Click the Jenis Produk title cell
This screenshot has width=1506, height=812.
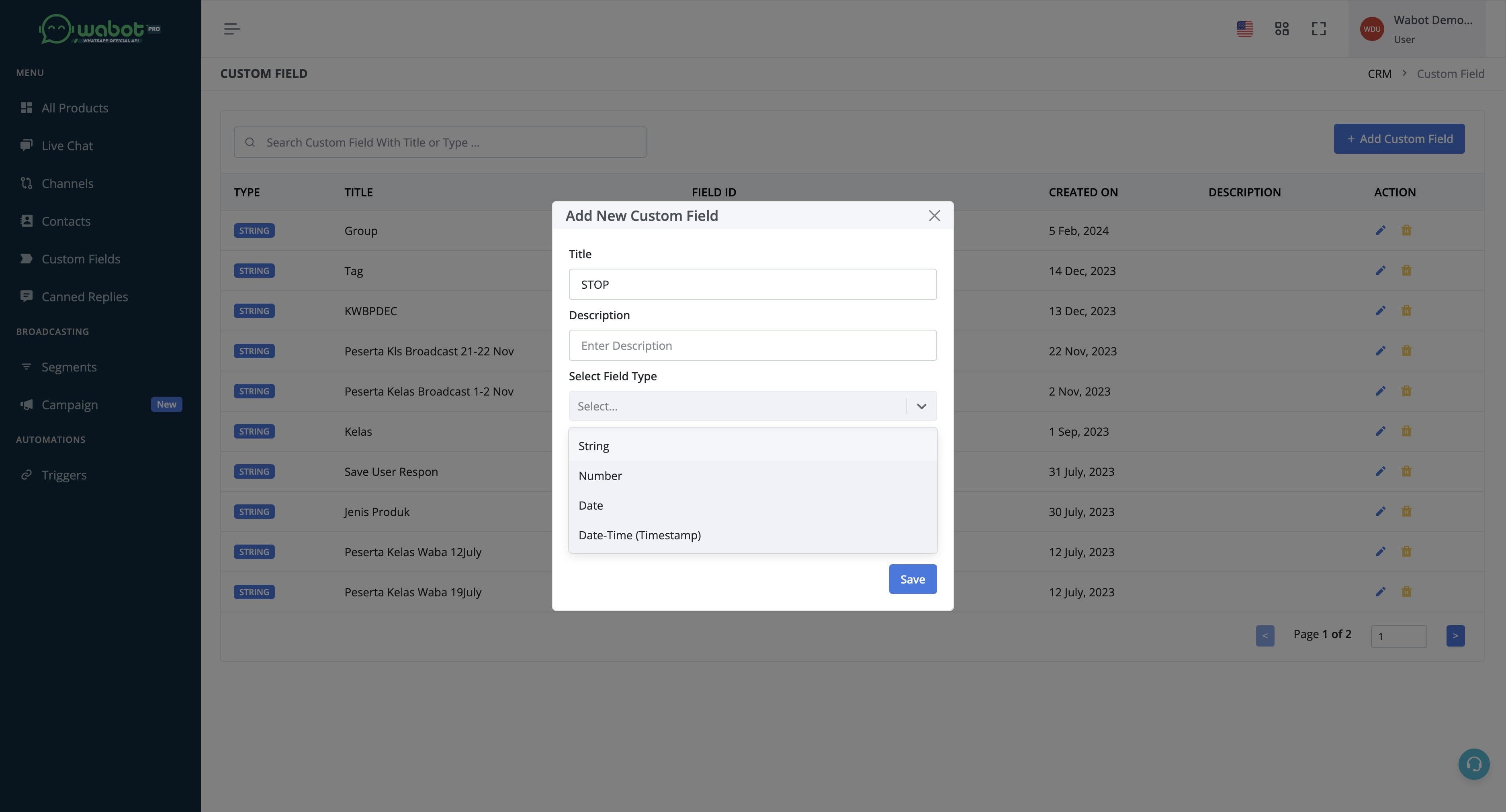tap(376, 512)
